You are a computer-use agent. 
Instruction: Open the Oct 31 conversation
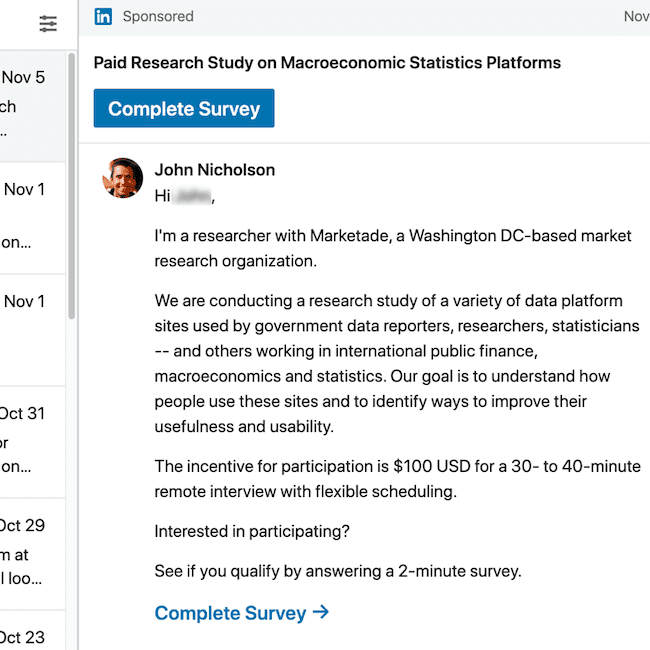(32, 442)
